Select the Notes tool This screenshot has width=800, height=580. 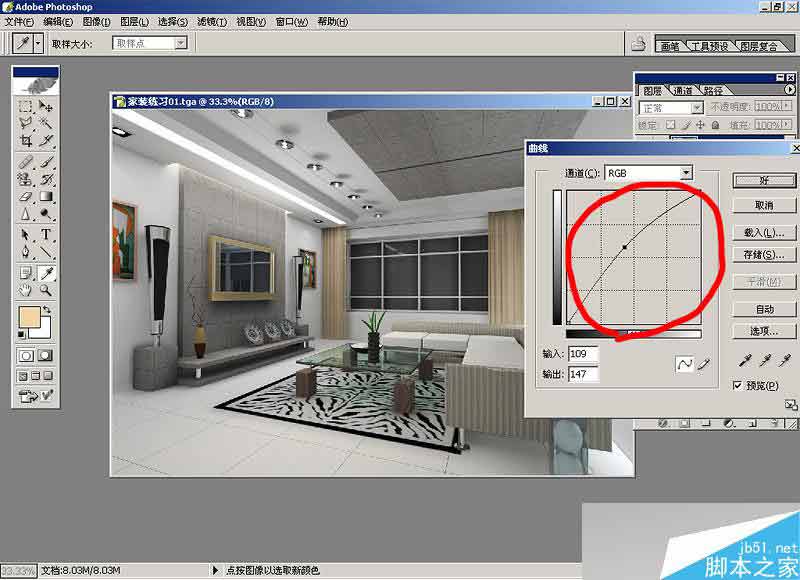(x=26, y=273)
